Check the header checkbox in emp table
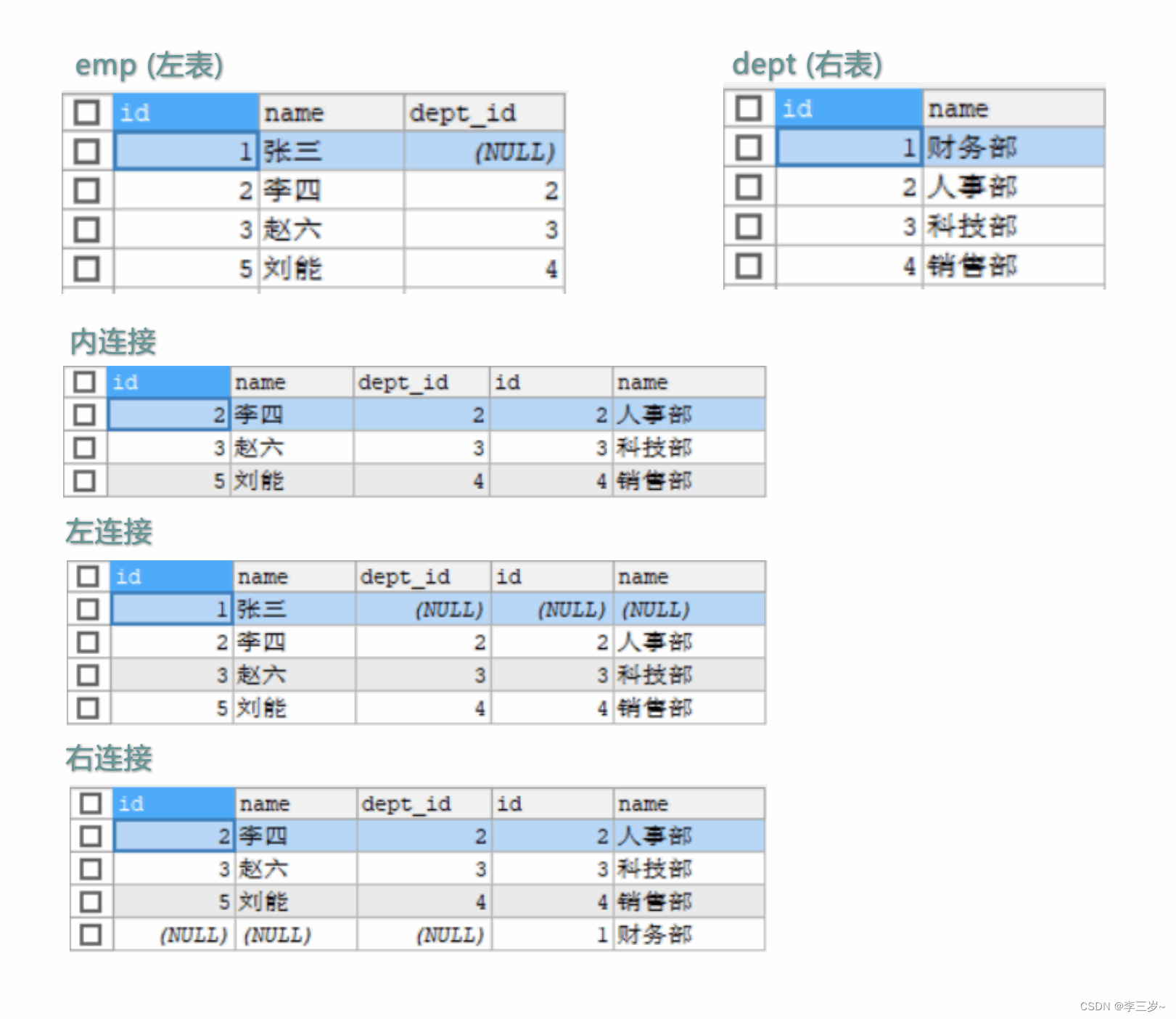 86,112
